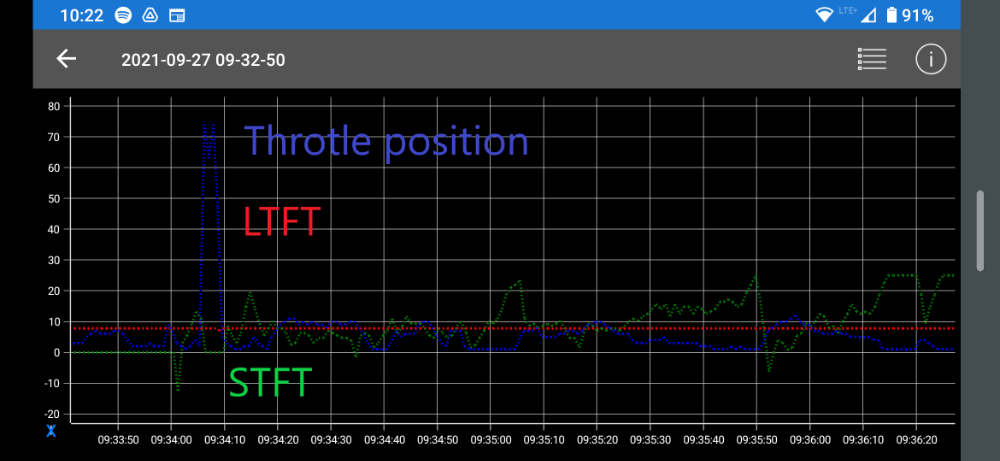Image resolution: width=1000 pixels, height=461 pixels.
Task: Tap the Wi-Fi status icon
Action: (824, 15)
